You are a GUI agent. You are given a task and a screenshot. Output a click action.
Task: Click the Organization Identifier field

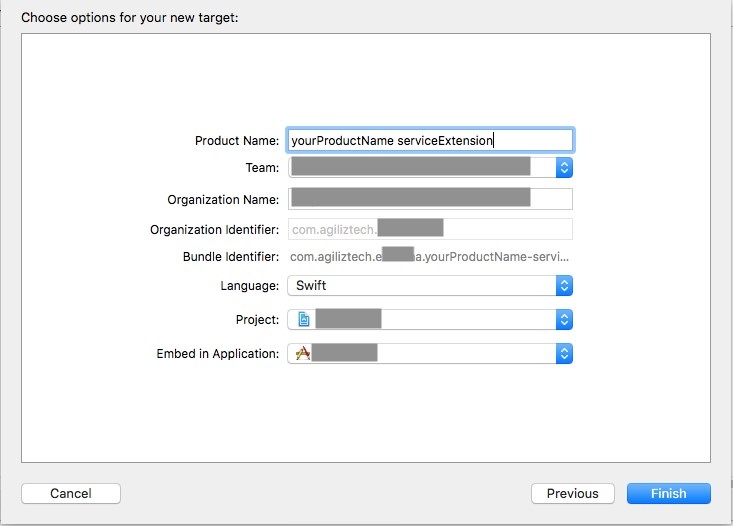point(430,229)
